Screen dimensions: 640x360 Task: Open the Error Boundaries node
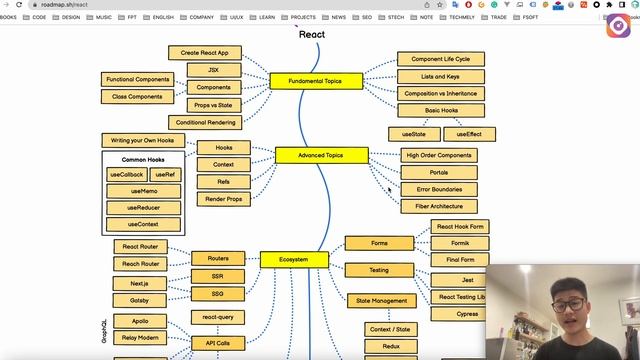[x=439, y=189]
